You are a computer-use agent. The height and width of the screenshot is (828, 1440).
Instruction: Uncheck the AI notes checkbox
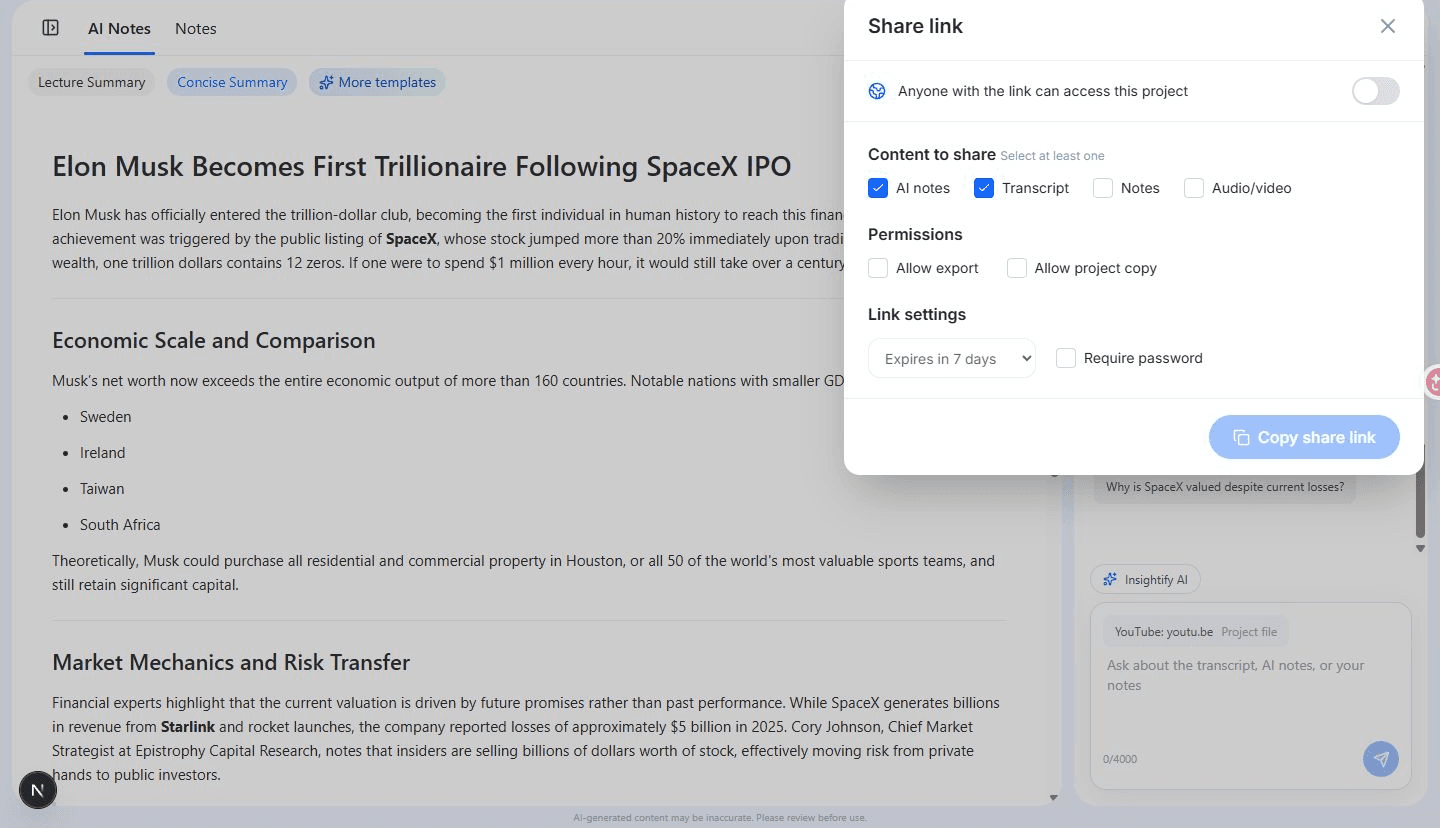(x=878, y=188)
